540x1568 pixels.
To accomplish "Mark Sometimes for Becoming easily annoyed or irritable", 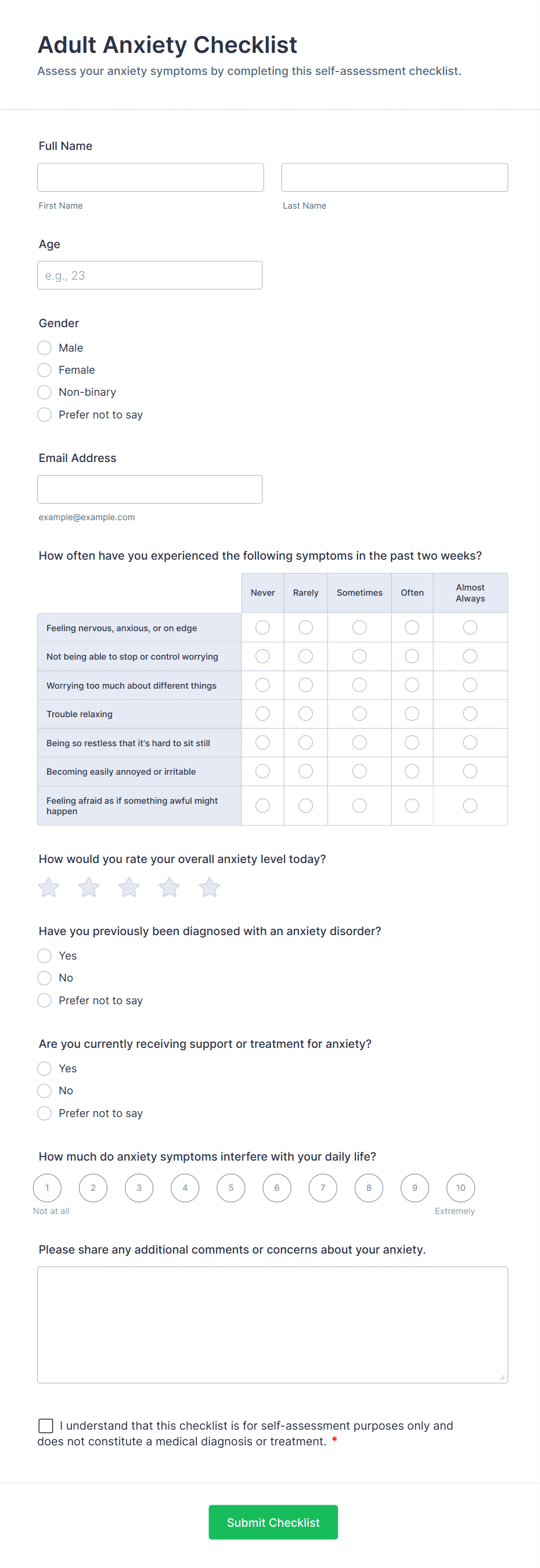I will (x=359, y=771).
